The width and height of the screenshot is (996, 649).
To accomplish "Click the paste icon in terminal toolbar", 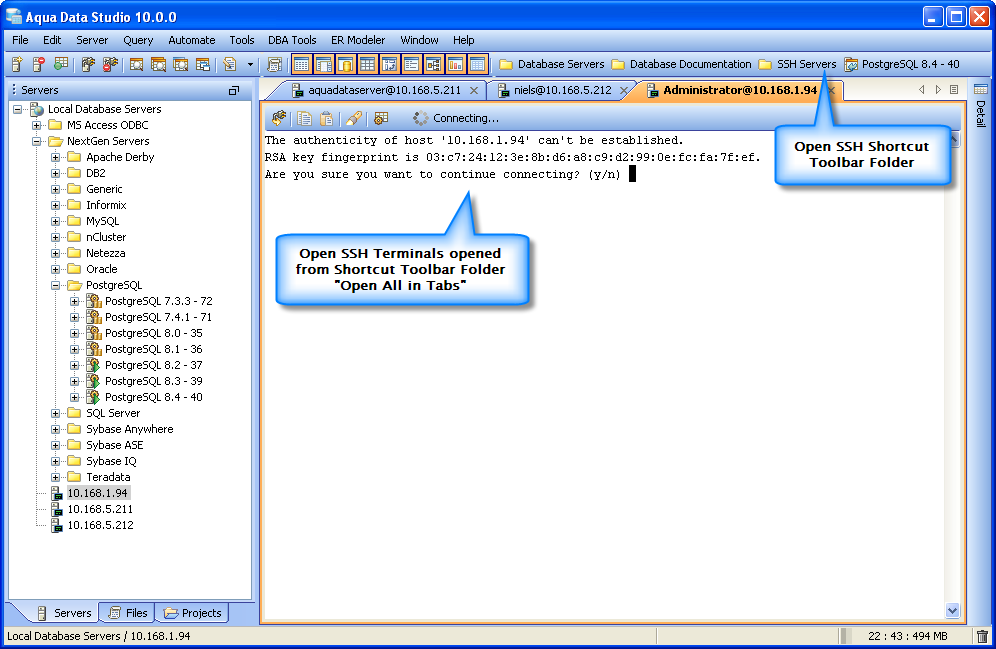I will pyautogui.click(x=326, y=118).
